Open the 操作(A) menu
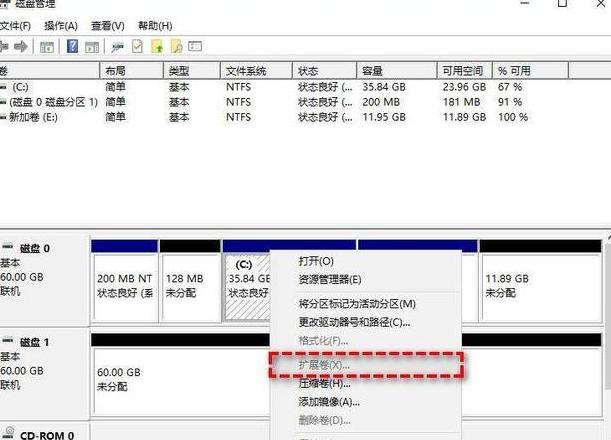This screenshot has height=440, width=611. (61, 26)
